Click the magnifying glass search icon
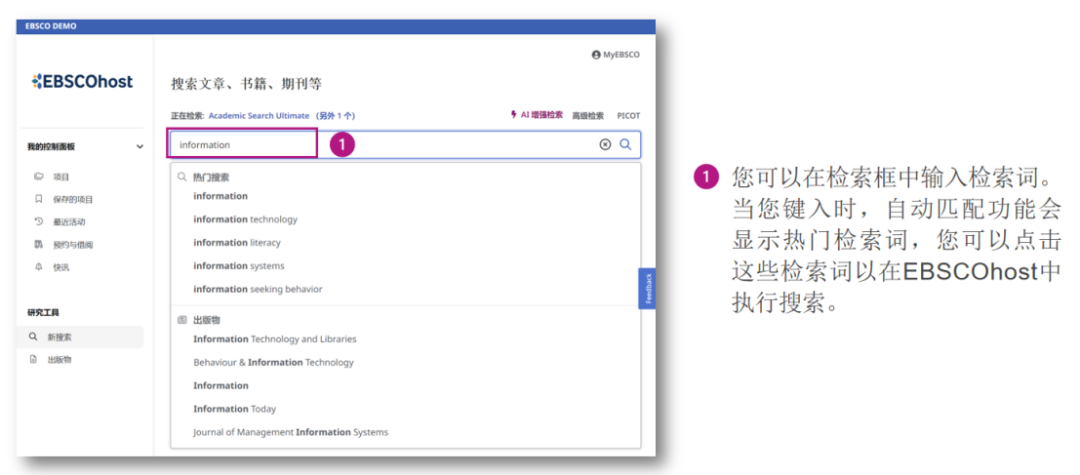This screenshot has height=475, width=1080. (625, 145)
